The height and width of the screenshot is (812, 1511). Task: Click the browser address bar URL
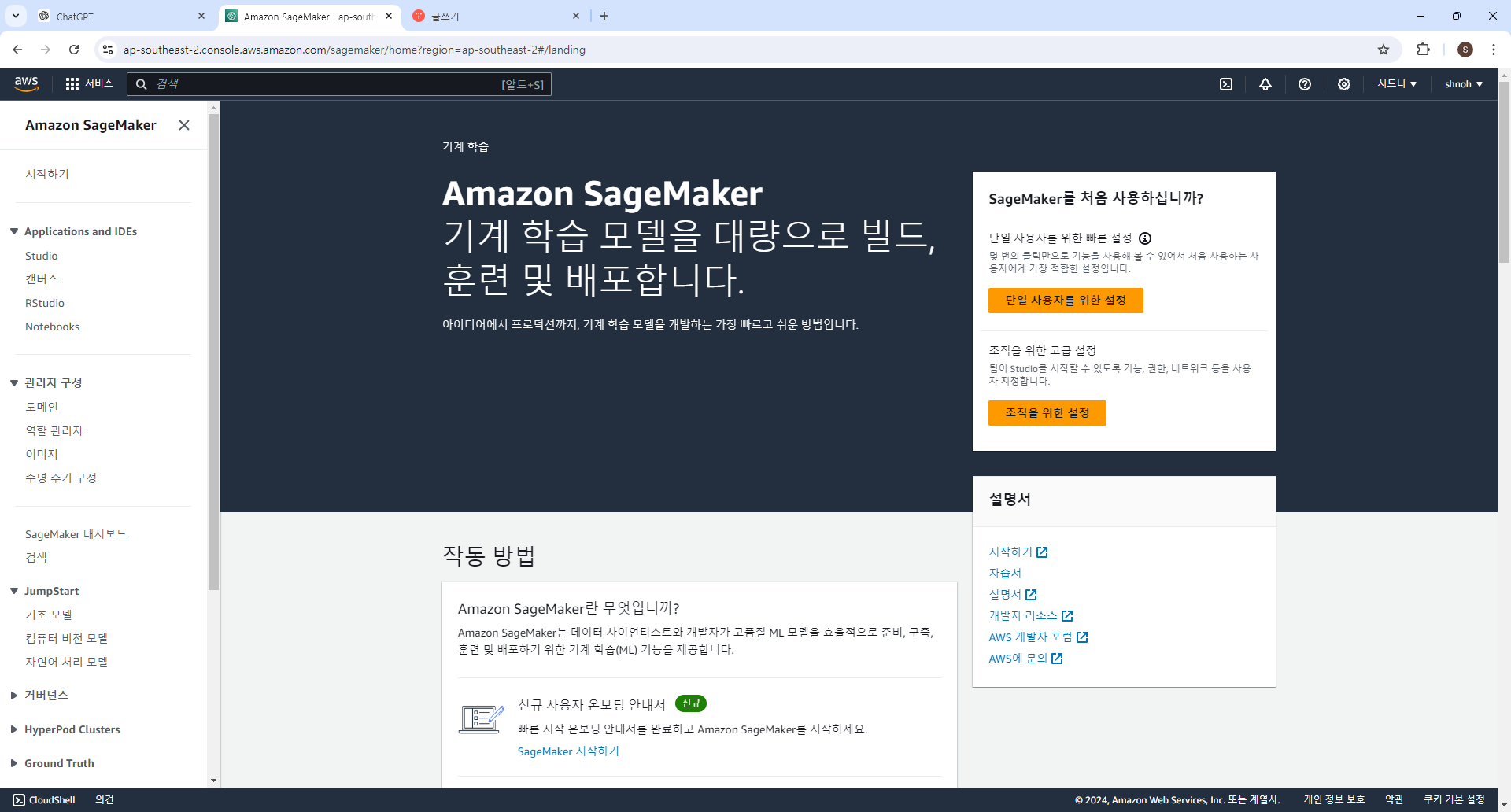354,50
